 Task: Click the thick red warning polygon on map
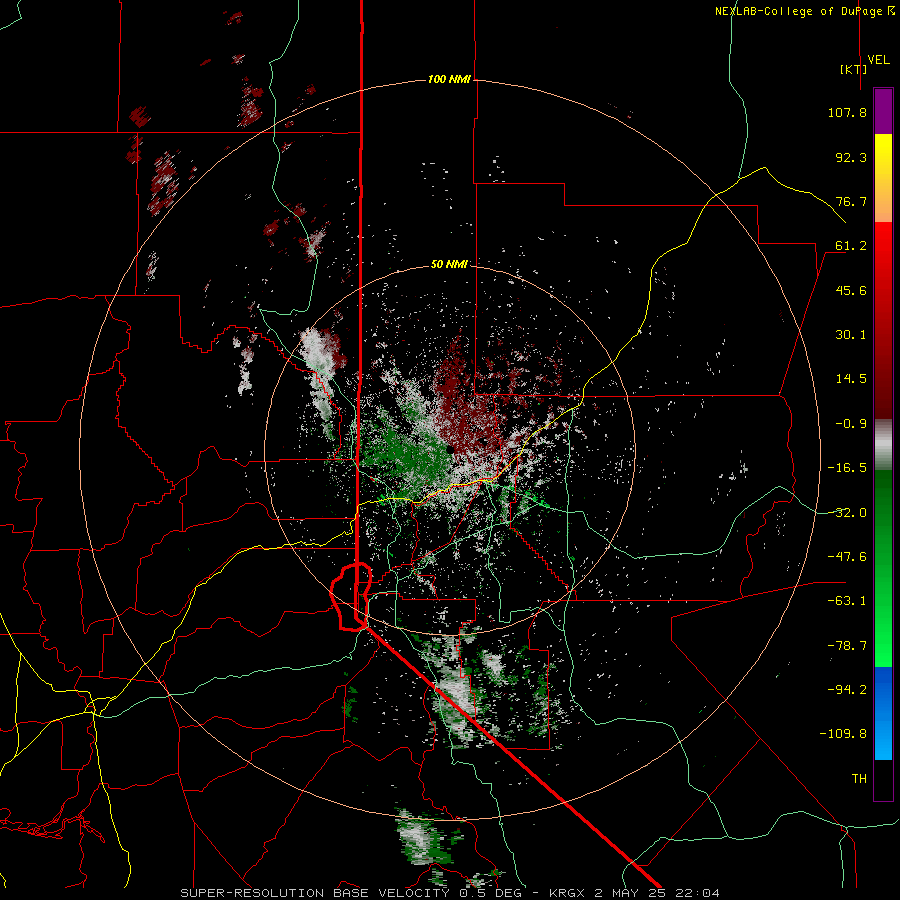coord(351,597)
